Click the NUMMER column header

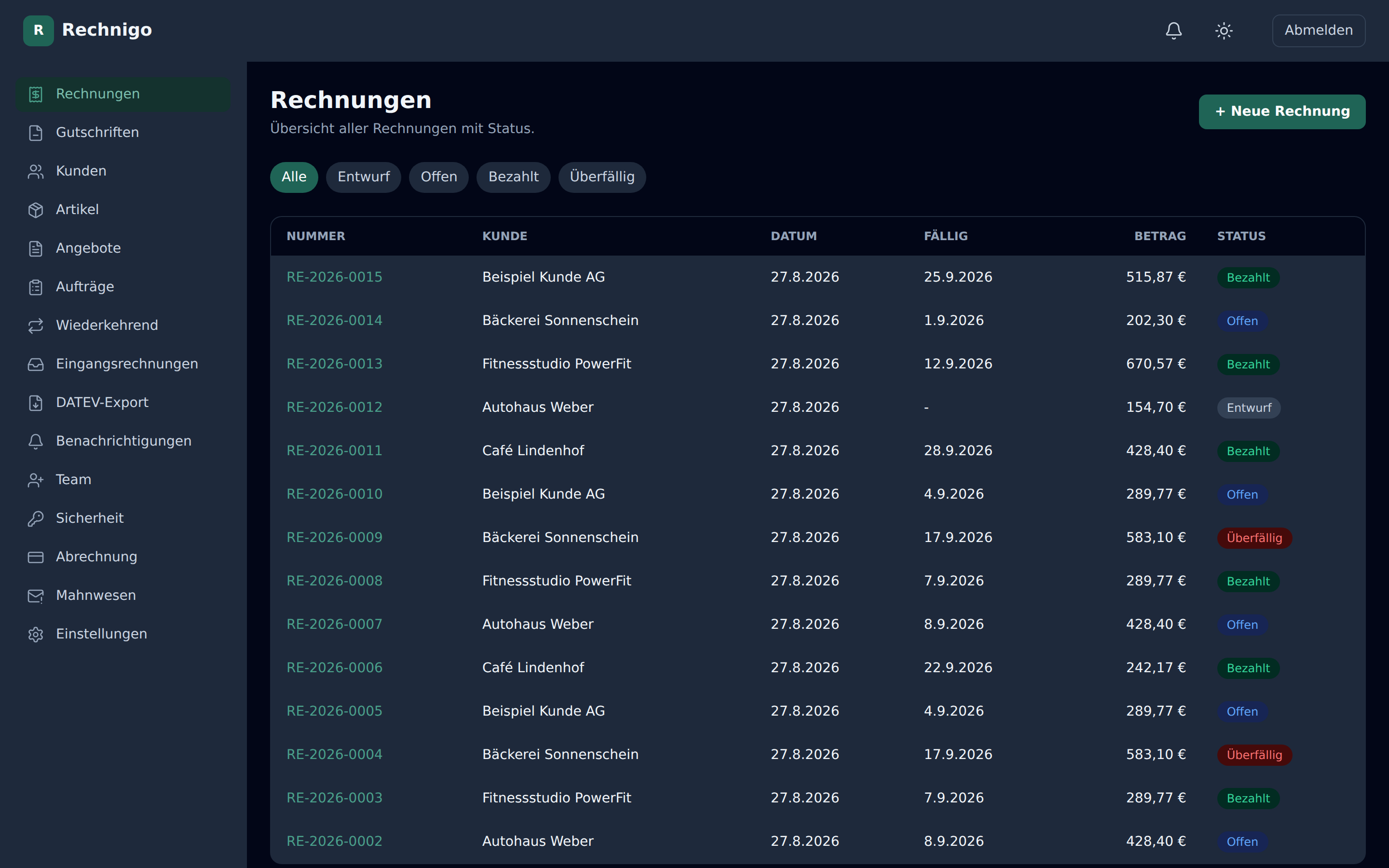pyautogui.click(x=316, y=236)
